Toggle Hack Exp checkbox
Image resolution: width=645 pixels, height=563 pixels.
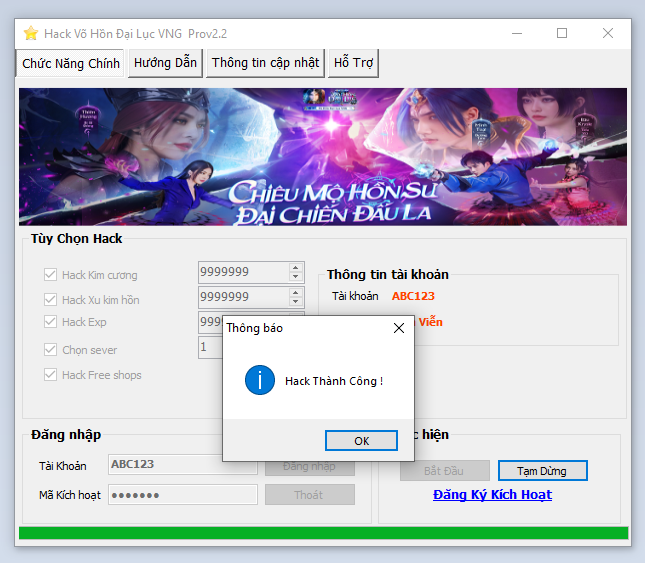tap(50, 322)
